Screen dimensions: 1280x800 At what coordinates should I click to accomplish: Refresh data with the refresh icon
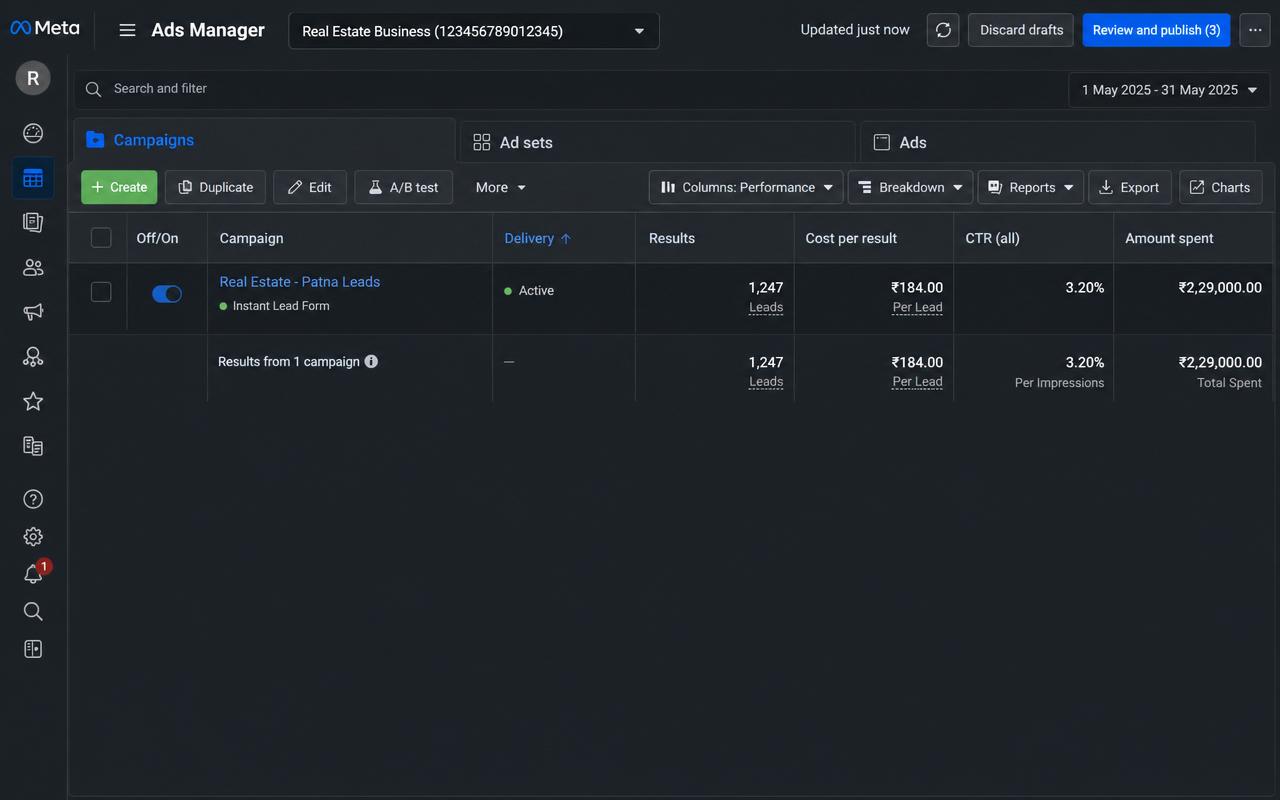point(943,30)
